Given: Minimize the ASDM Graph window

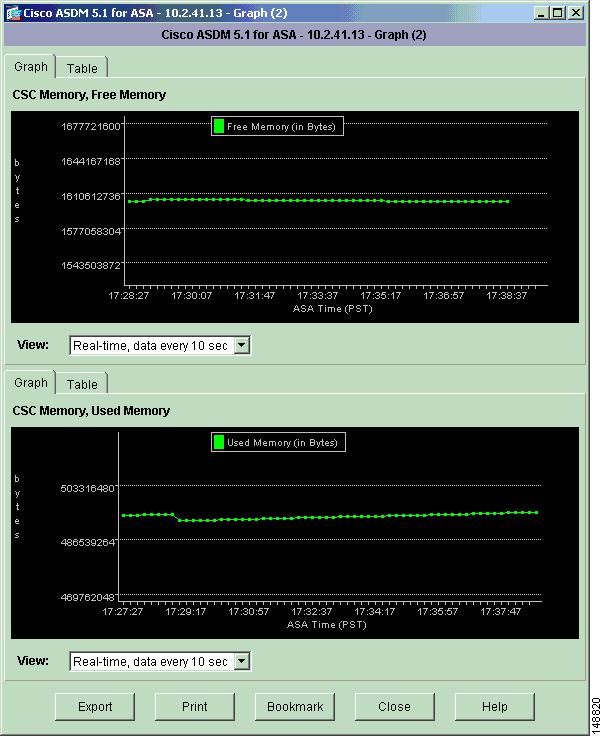Looking at the screenshot, I should pyautogui.click(x=541, y=13).
